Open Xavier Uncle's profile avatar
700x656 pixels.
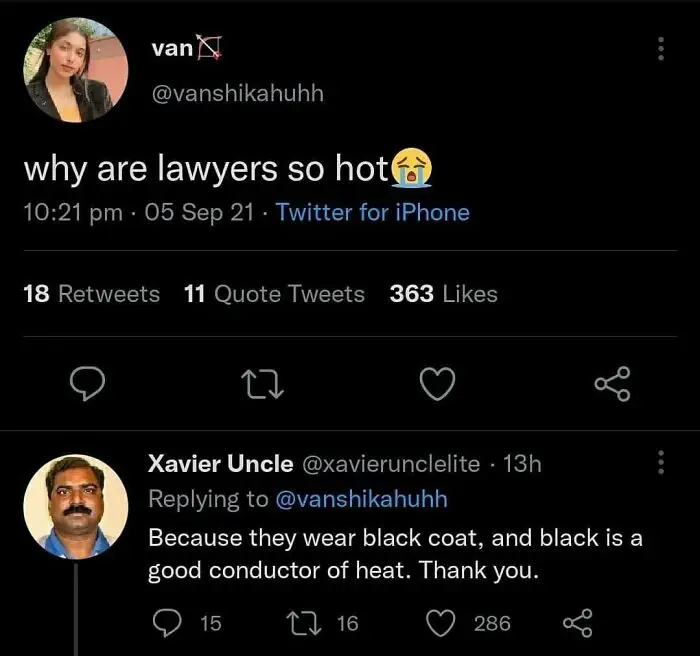[x=76, y=507]
